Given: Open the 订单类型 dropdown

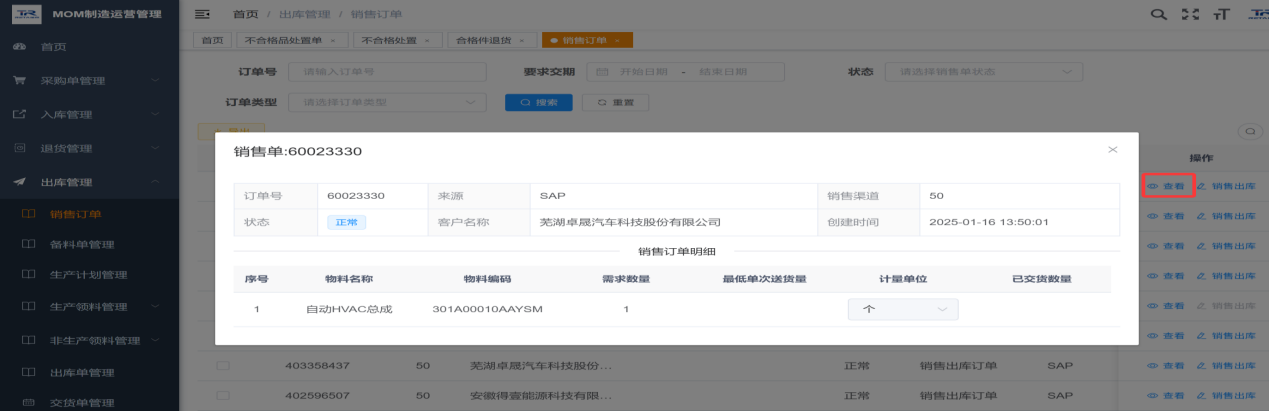Looking at the screenshot, I should pos(386,102).
